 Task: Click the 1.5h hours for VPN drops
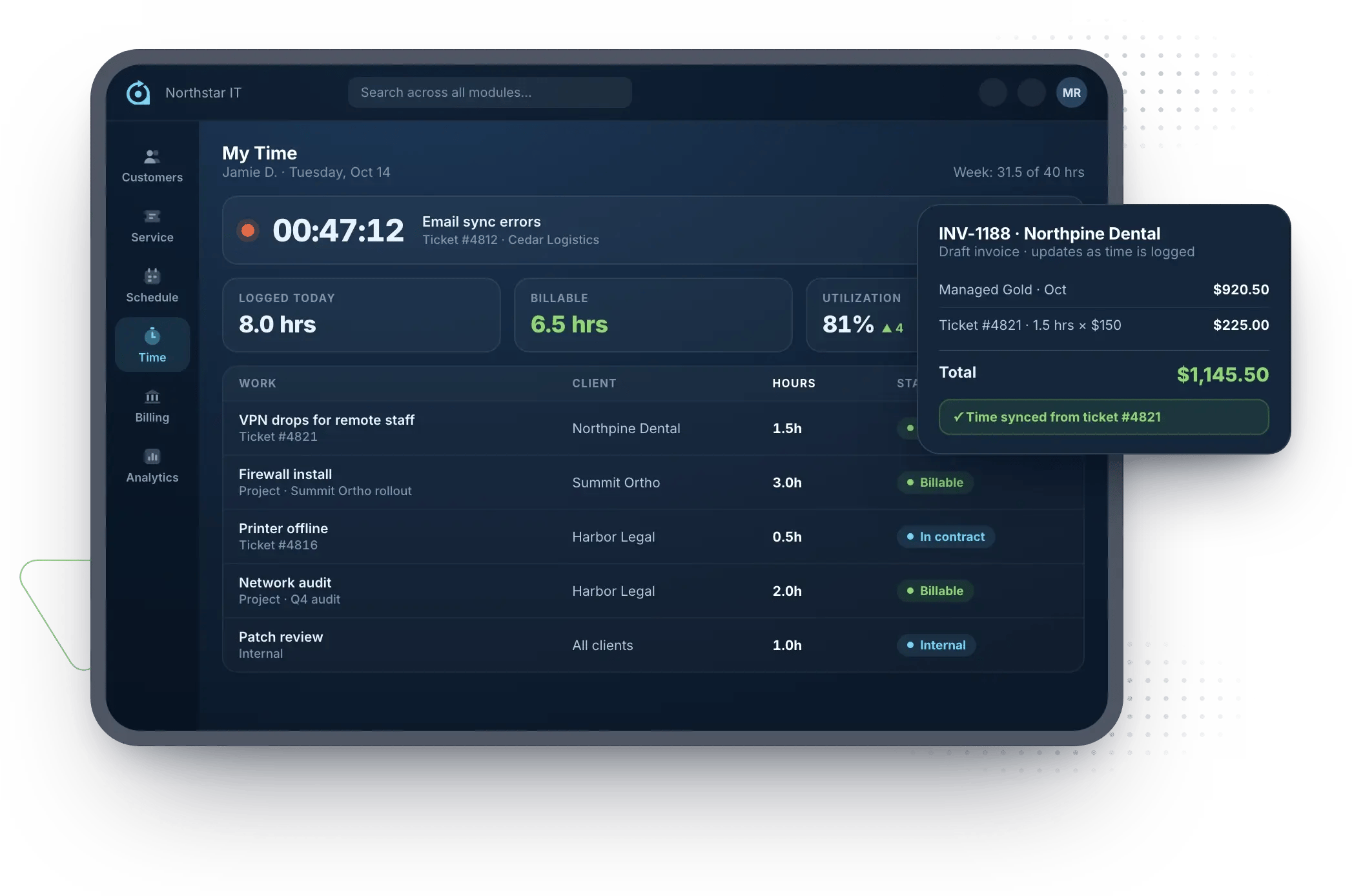pyautogui.click(x=787, y=429)
